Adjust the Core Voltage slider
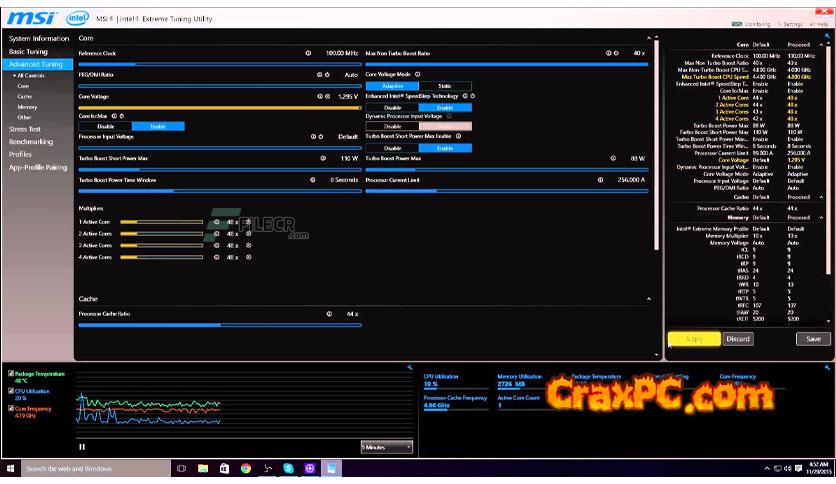Image resolution: width=836 pixels, height=484 pixels. 220,108
